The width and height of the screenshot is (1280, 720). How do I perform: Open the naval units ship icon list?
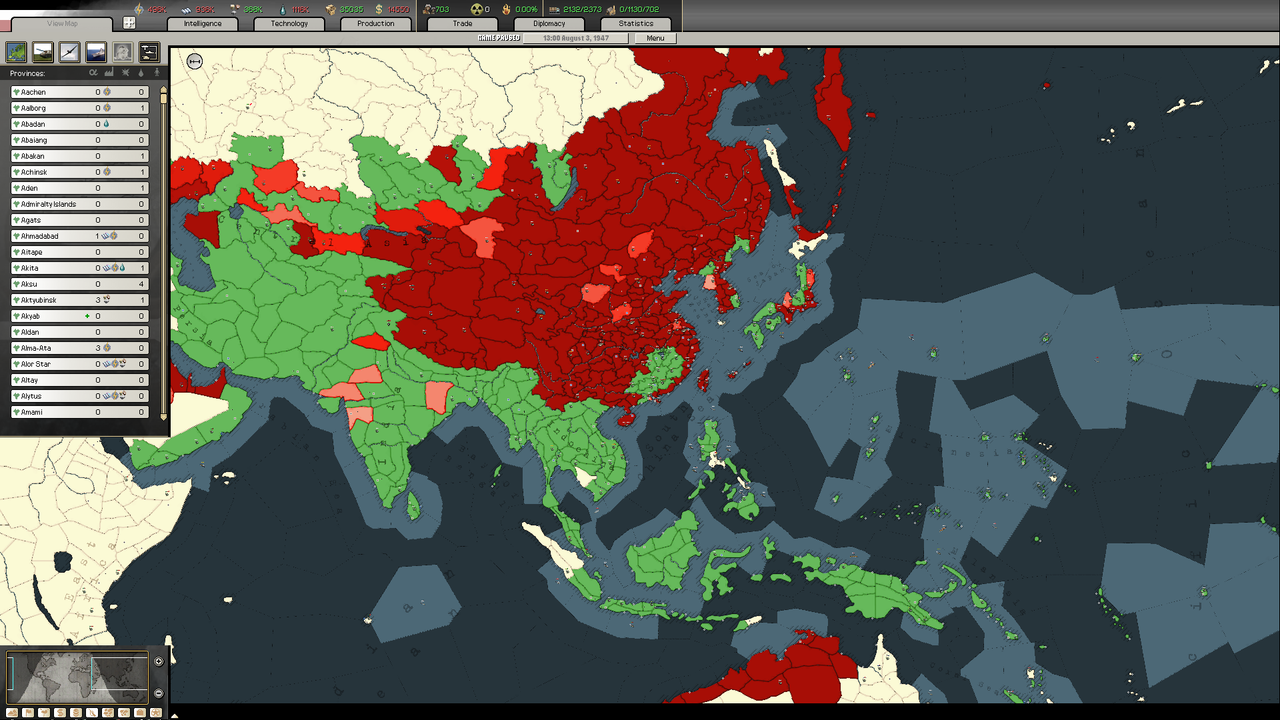pos(96,51)
